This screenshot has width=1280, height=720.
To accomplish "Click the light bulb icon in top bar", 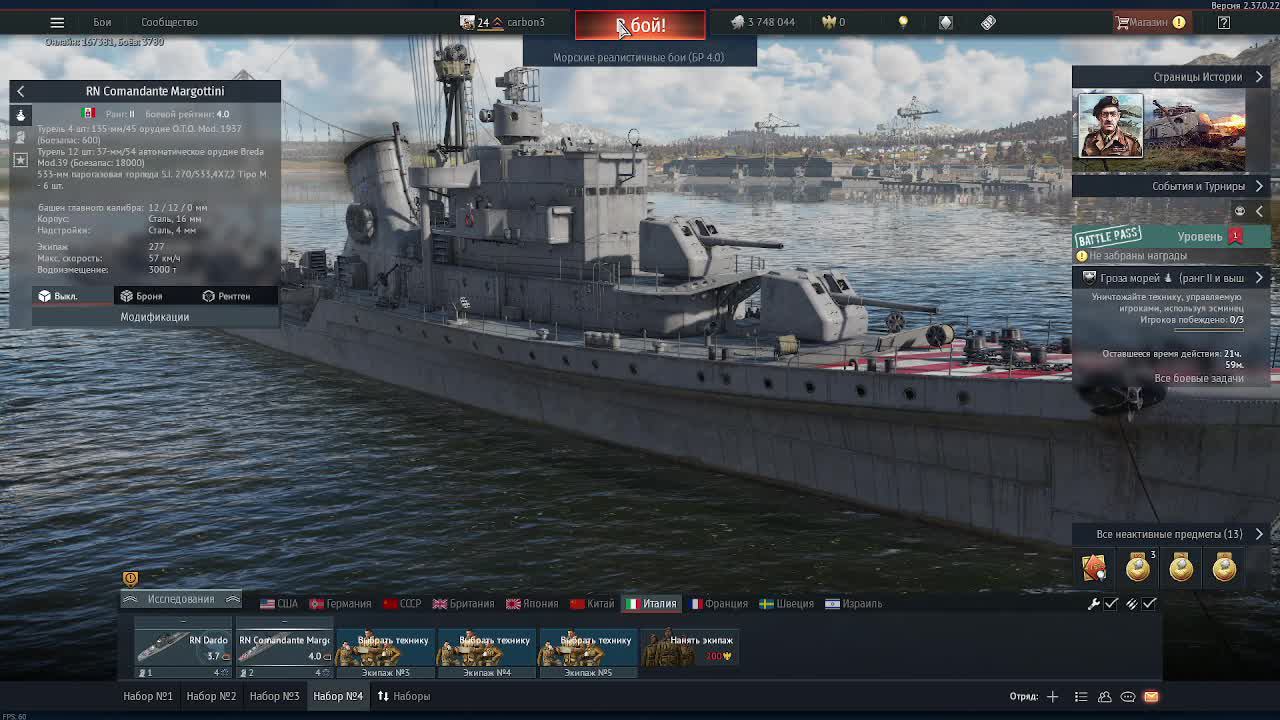I will pos(903,22).
